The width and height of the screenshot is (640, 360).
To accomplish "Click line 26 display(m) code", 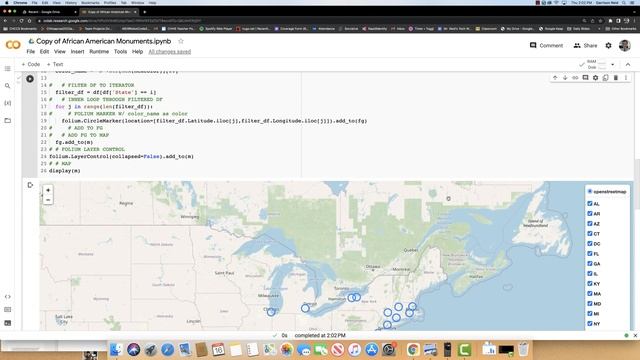I will [x=64, y=171].
